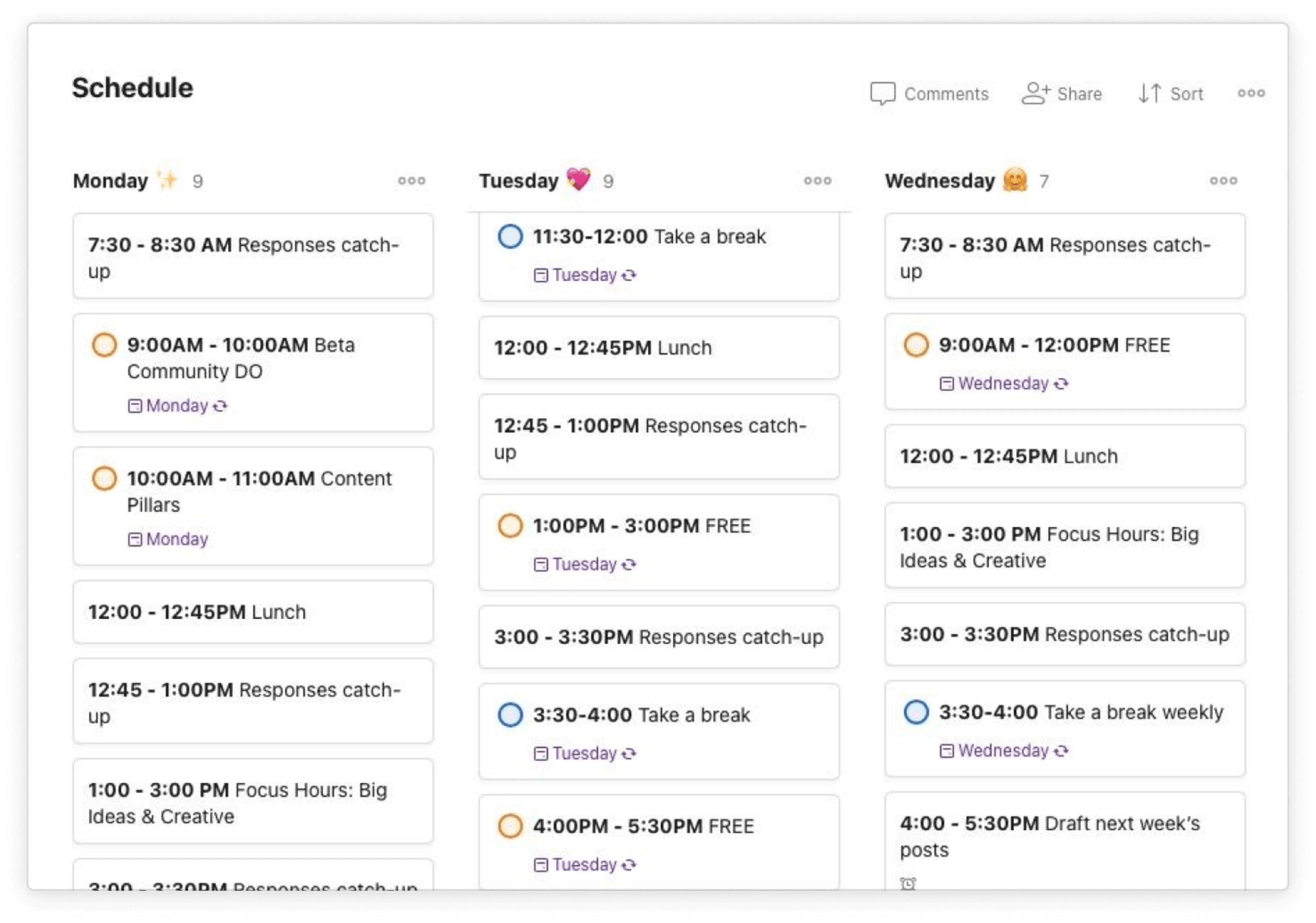
Task: Click Tuesday due date on 1:00PM FREE card
Action: tap(585, 565)
